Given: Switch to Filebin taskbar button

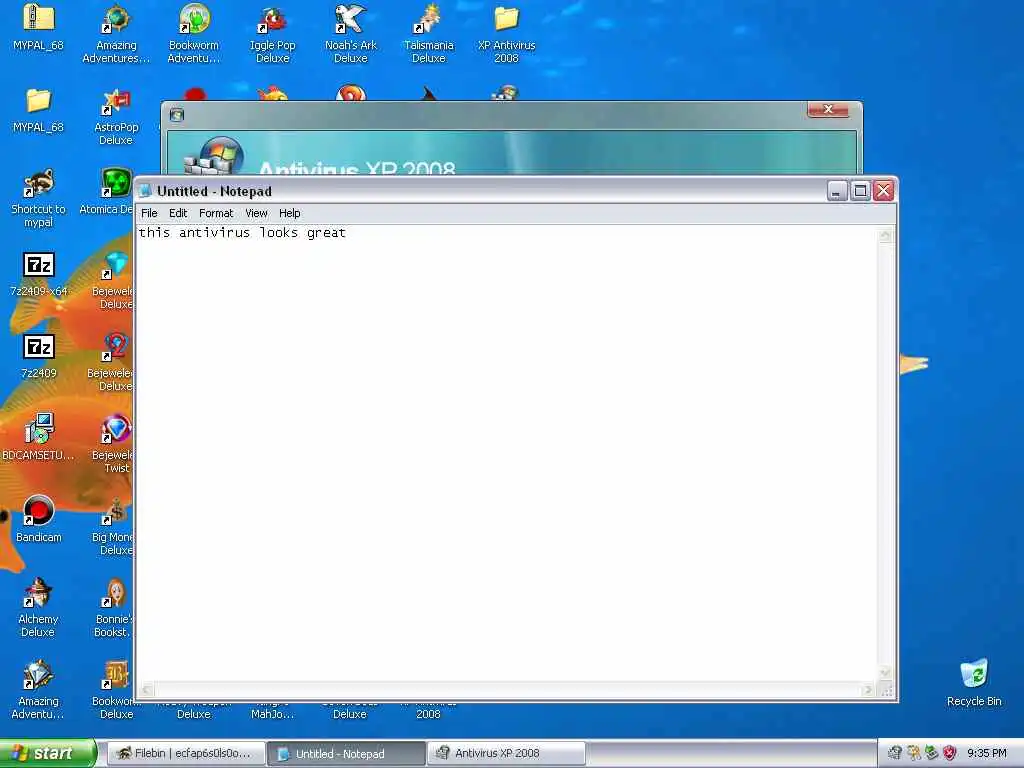Looking at the screenshot, I should (185, 753).
